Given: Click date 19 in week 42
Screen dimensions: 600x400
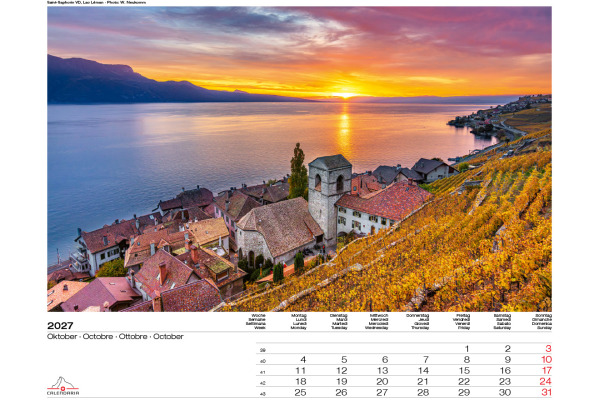Looking at the screenshot, I should [x=342, y=382].
